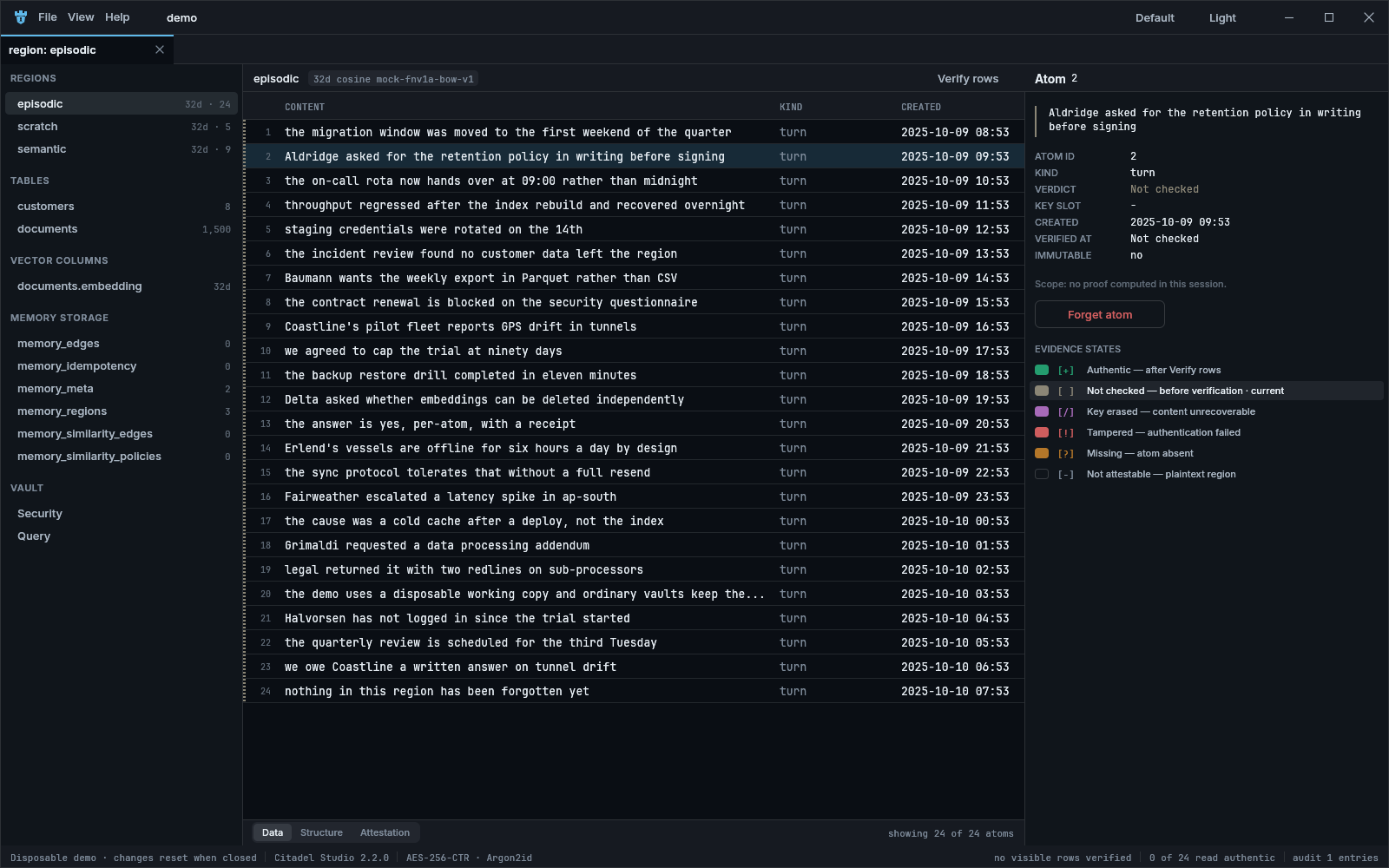
Task: Switch to the Structure tab
Action: 321,832
